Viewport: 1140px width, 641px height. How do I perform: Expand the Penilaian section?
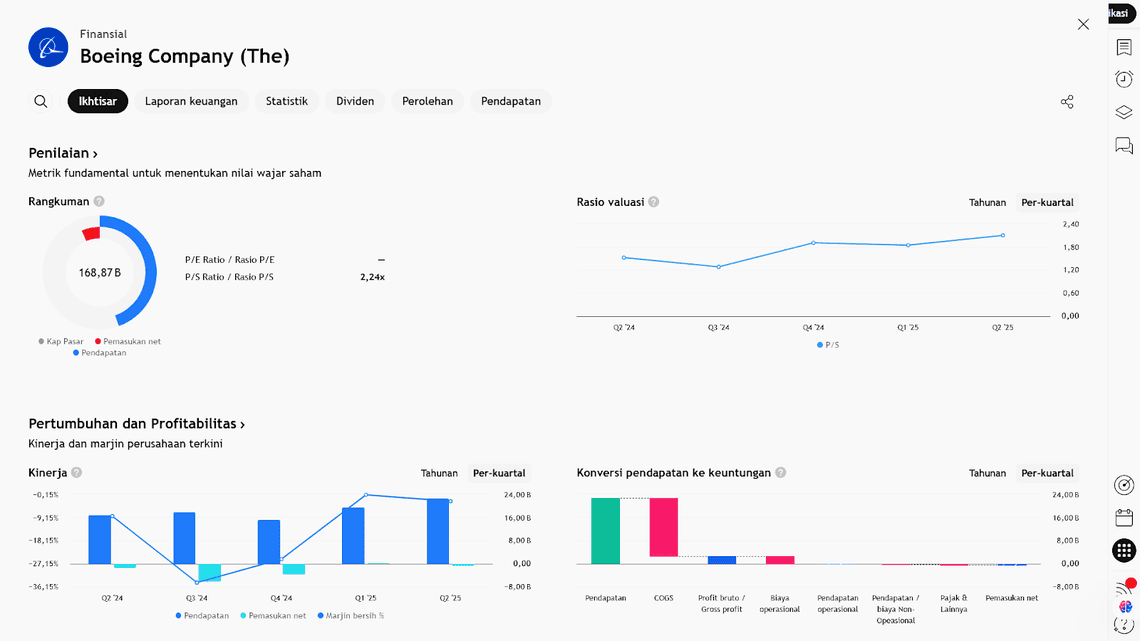tap(63, 153)
